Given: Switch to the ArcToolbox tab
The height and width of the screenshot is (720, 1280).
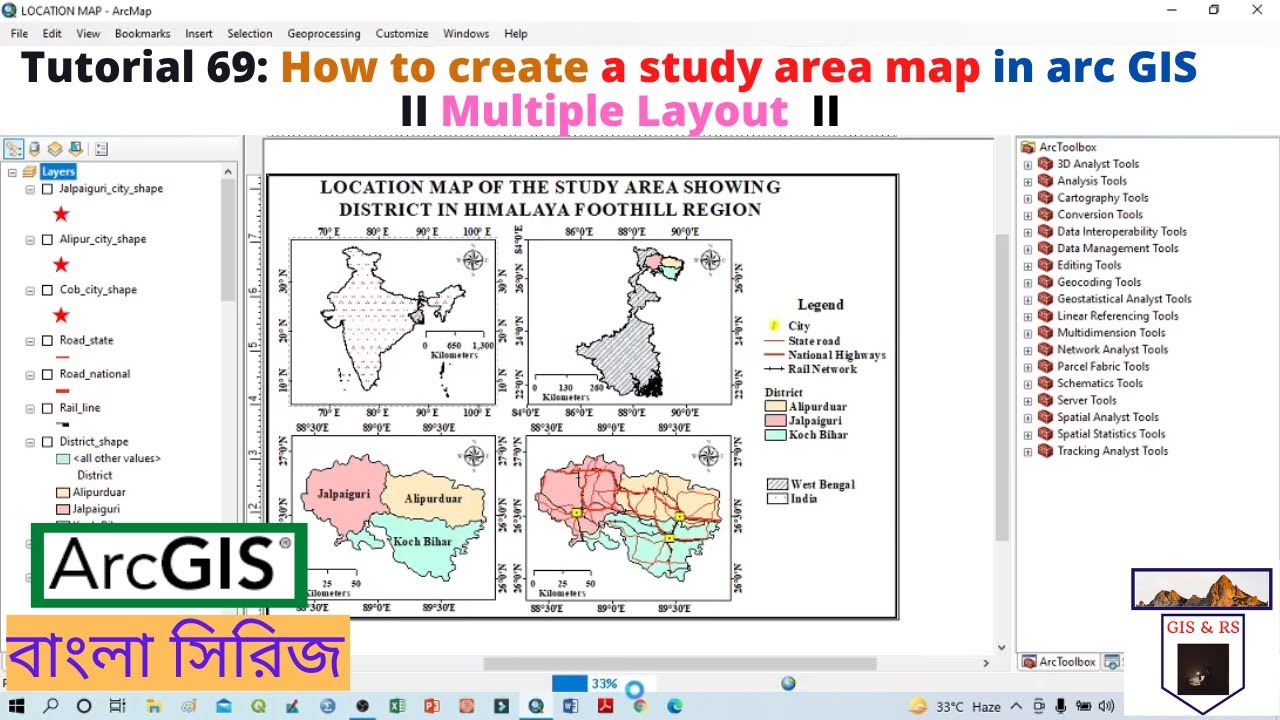Looking at the screenshot, I should point(1059,662).
